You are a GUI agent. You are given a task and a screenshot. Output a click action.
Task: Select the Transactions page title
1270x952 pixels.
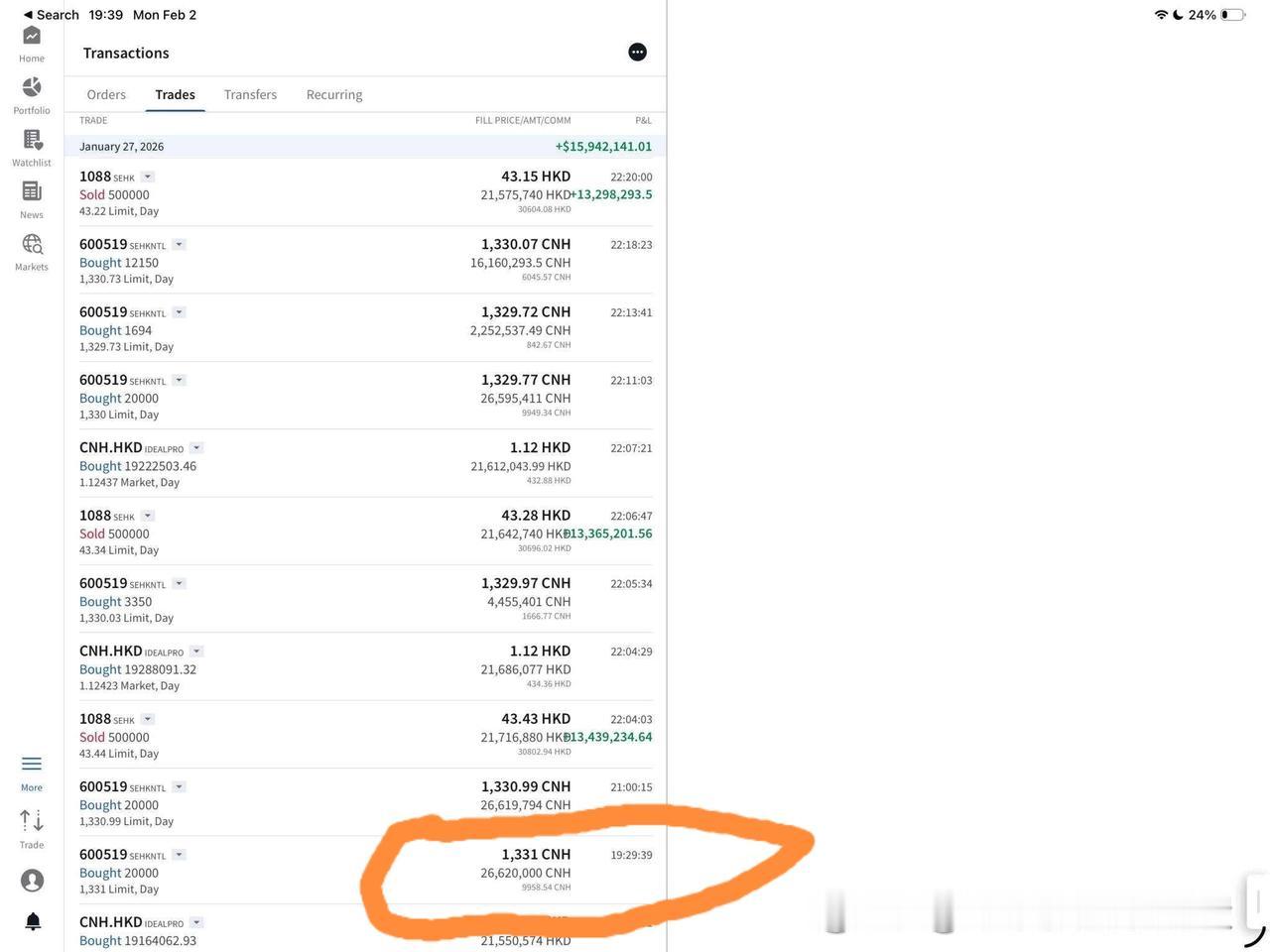click(126, 54)
